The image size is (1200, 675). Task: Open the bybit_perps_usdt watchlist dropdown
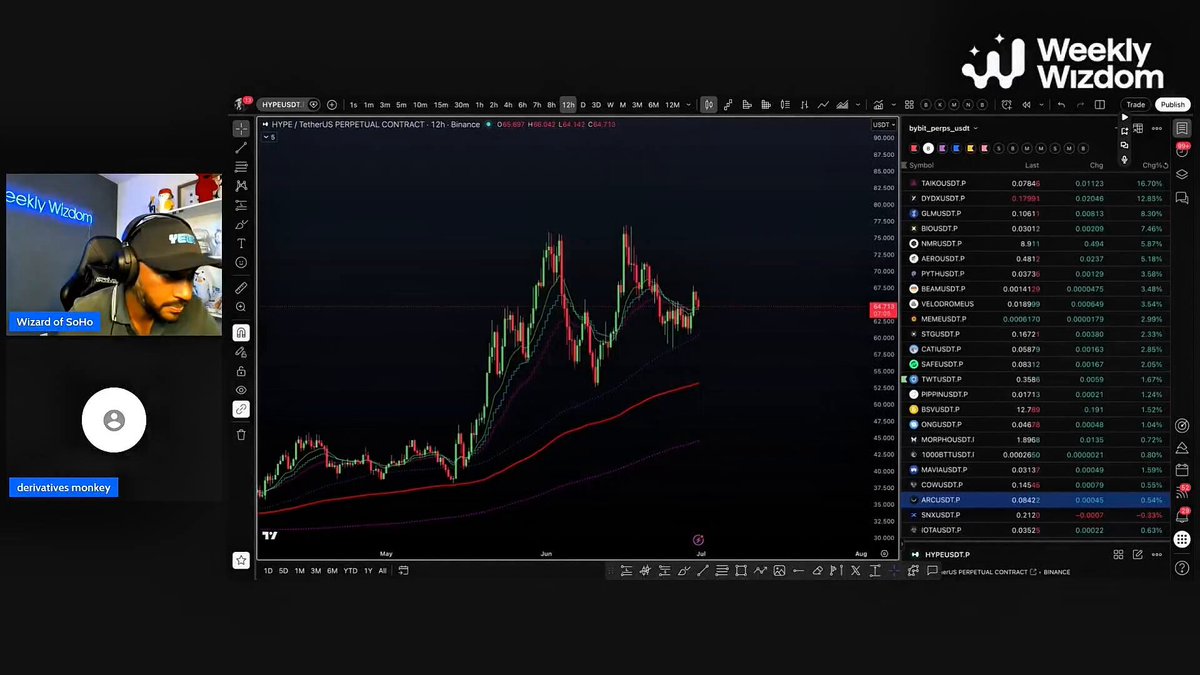click(x=943, y=128)
